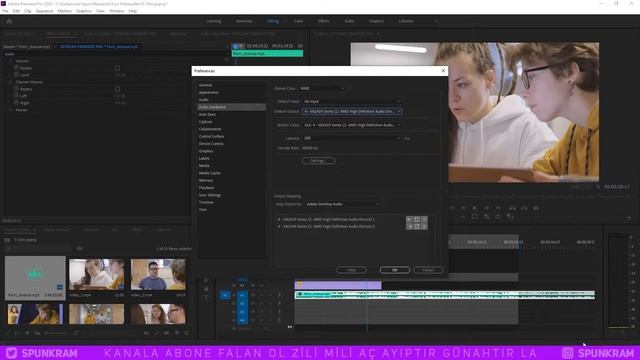The image size is (640, 360).
Task: Toggle animation stopwatch for Right channel
Action: (x=16, y=103)
